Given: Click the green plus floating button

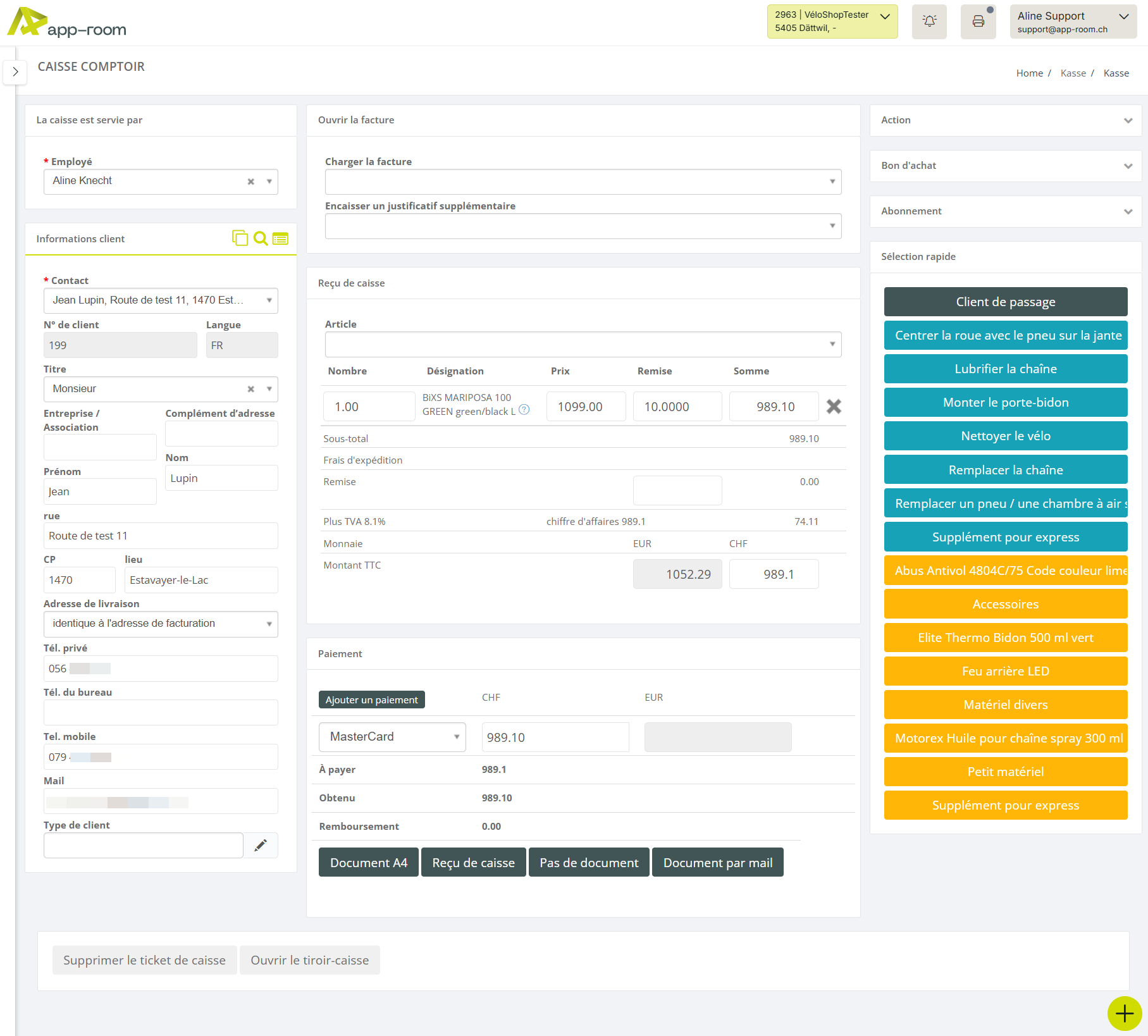Looking at the screenshot, I should [1124, 1014].
